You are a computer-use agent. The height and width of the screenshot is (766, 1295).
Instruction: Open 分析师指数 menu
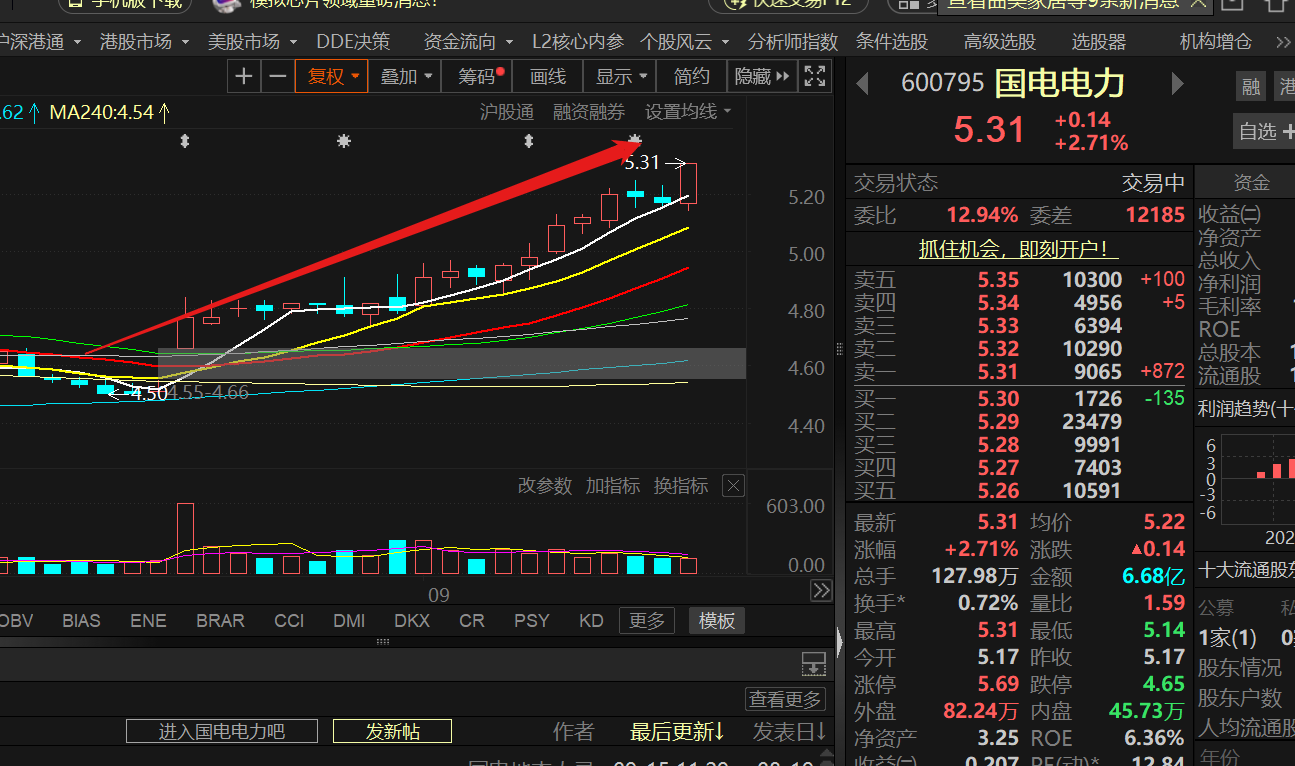[x=793, y=42]
